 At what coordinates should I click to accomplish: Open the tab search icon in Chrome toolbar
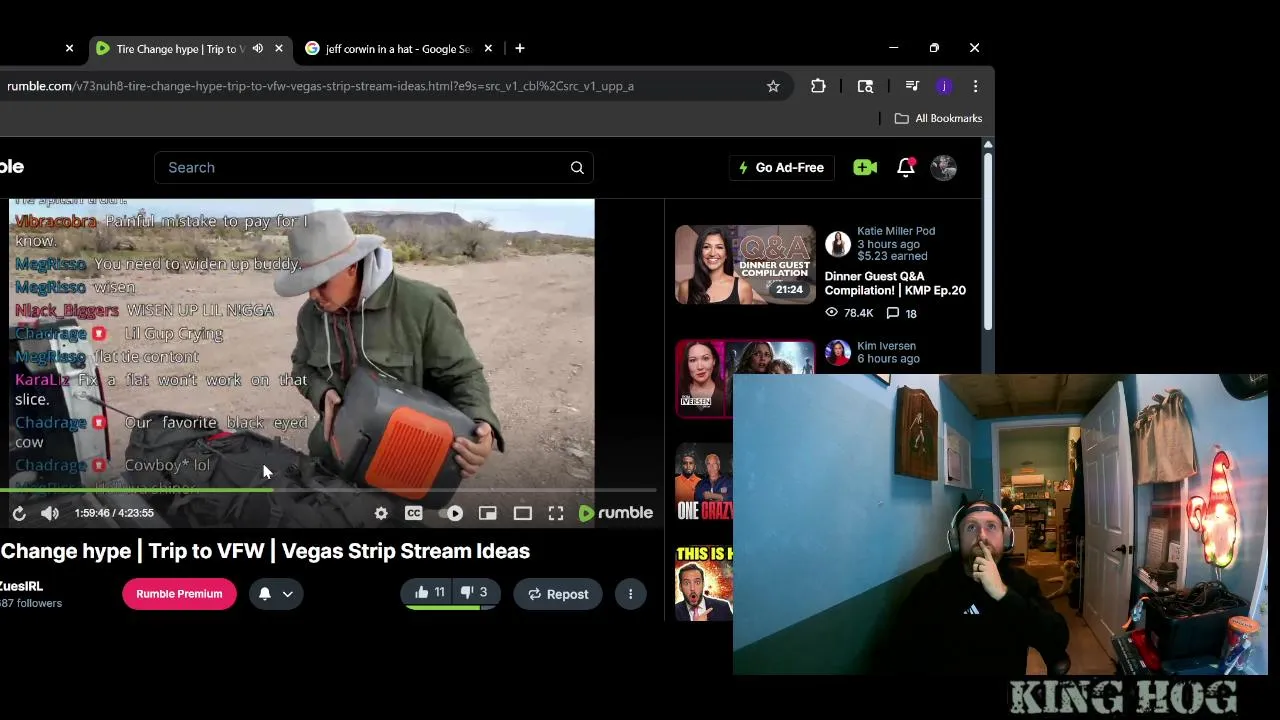click(x=865, y=86)
